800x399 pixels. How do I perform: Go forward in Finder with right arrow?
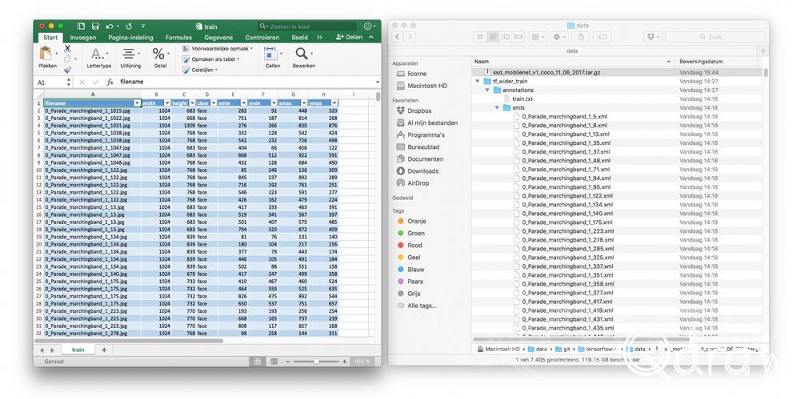coord(409,37)
